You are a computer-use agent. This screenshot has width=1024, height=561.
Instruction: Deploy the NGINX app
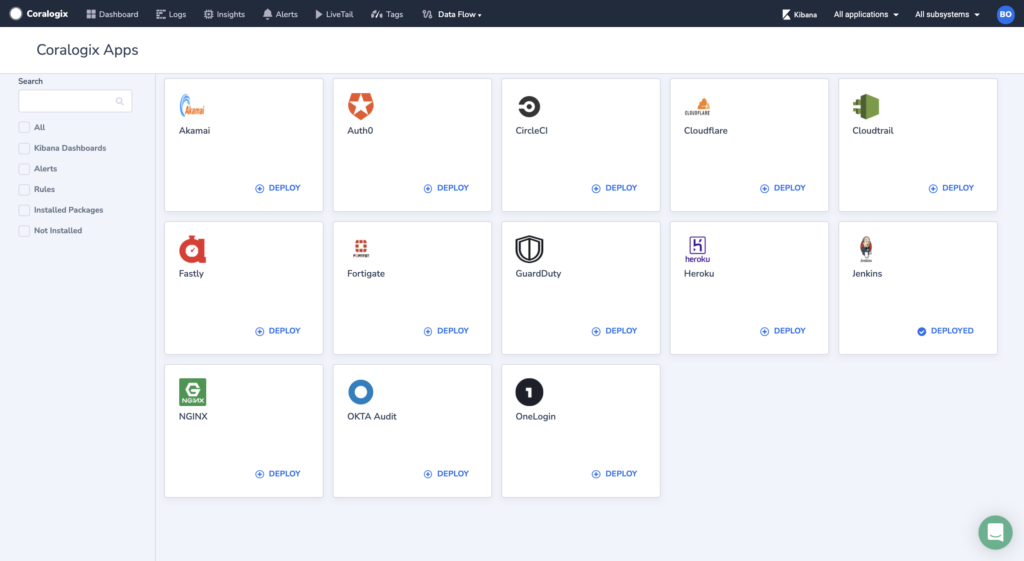click(278, 474)
